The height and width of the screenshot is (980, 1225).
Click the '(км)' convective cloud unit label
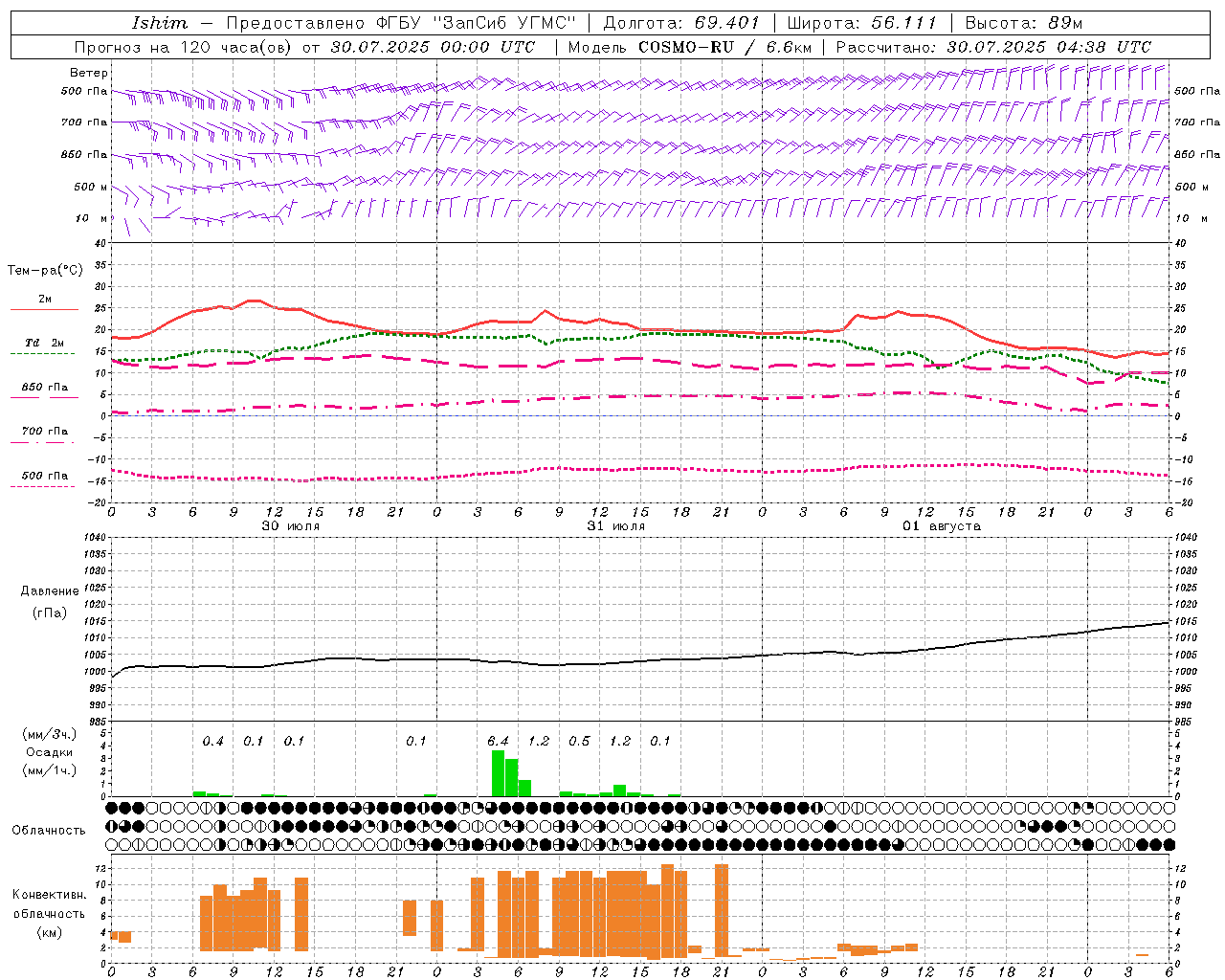point(50,931)
